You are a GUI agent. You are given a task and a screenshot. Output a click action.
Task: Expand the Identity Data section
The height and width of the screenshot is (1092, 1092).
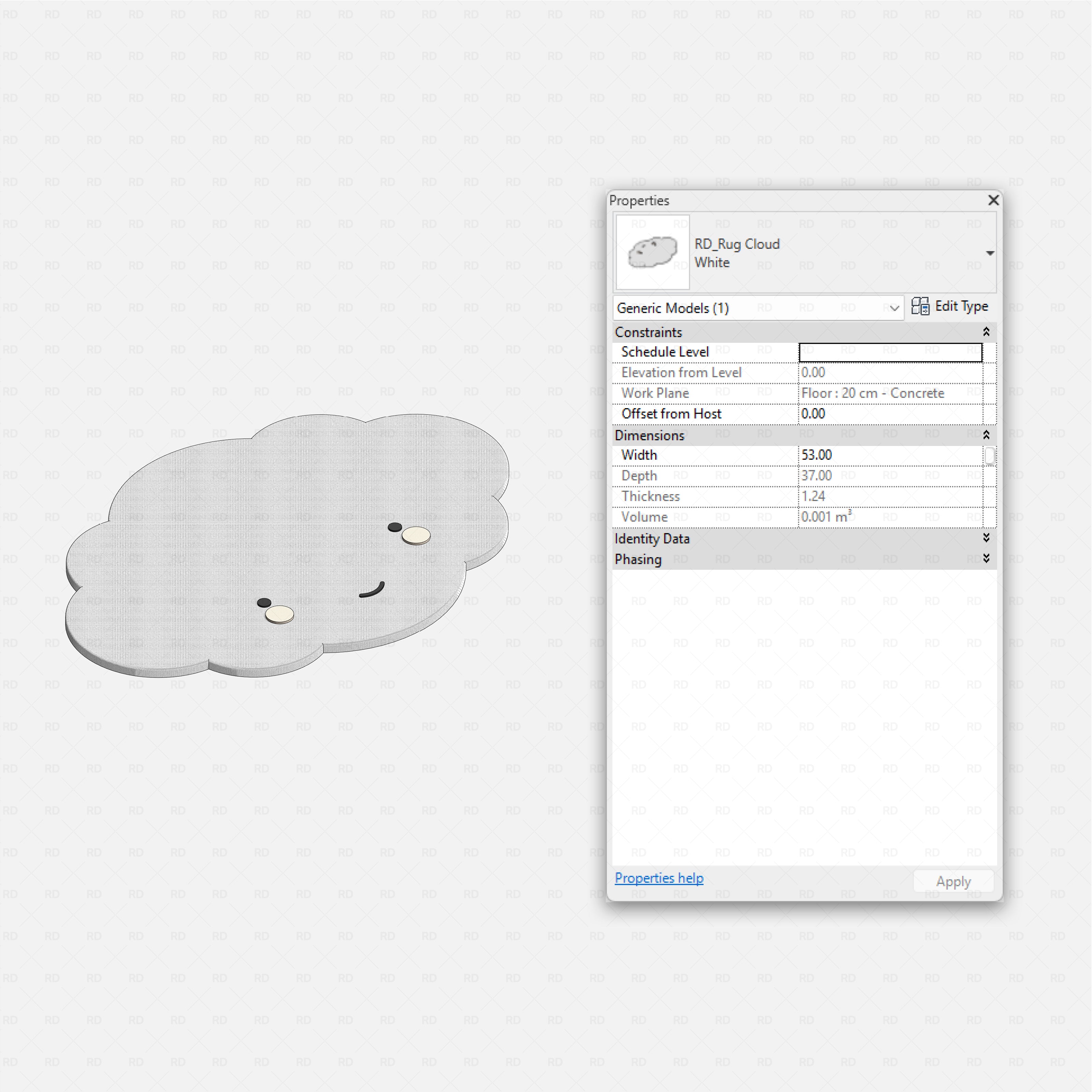(986, 538)
